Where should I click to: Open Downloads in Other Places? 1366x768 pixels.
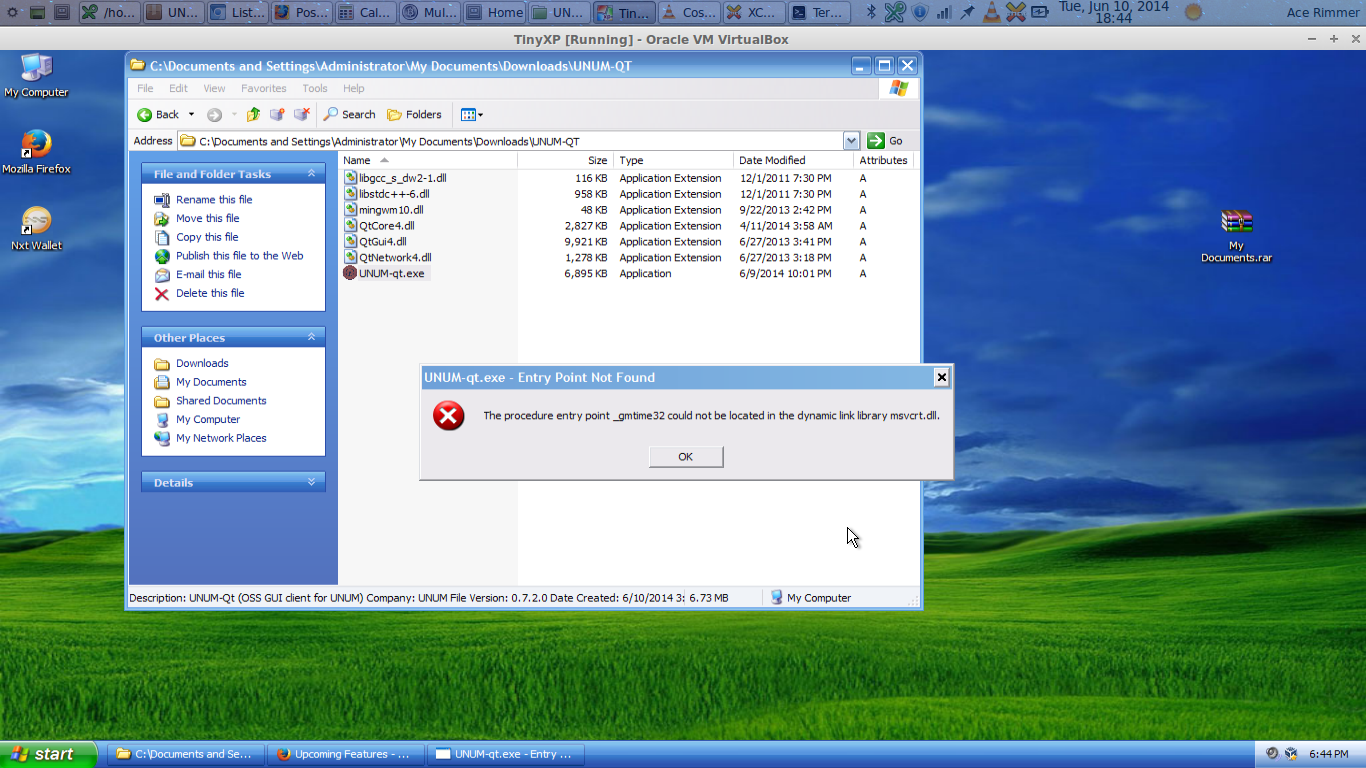(x=202, y=363)
